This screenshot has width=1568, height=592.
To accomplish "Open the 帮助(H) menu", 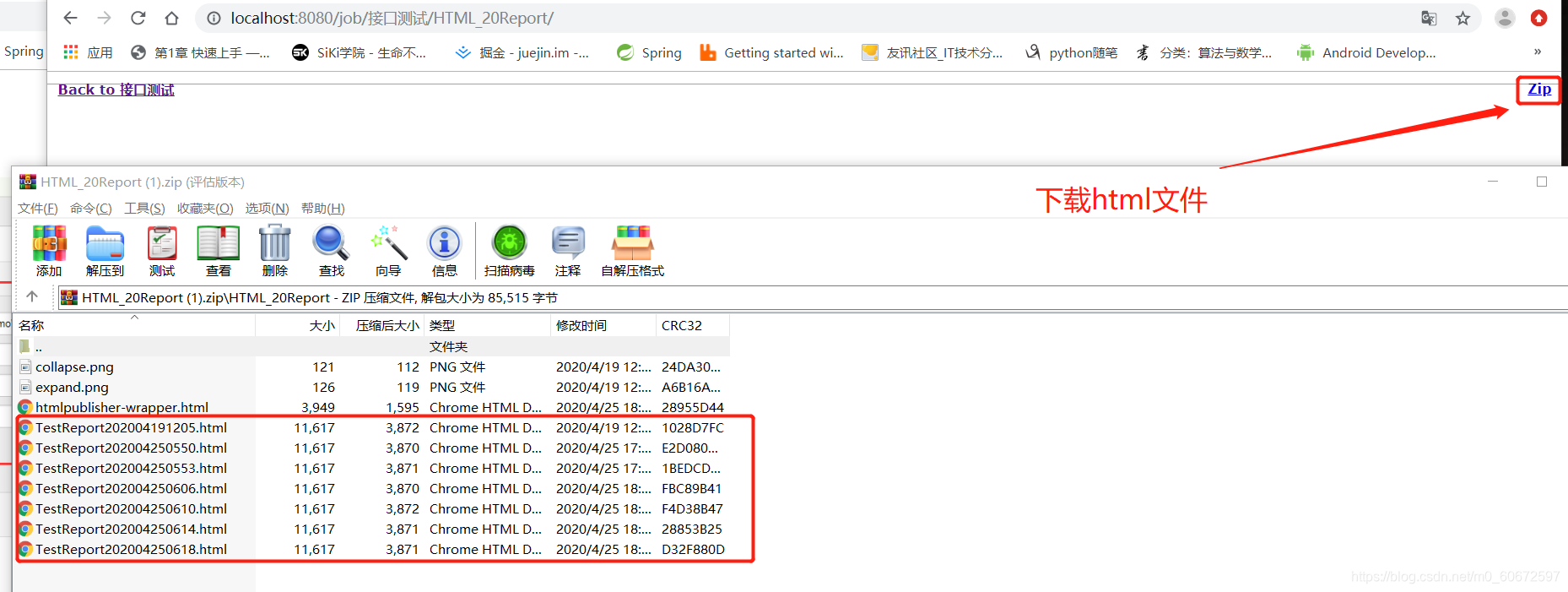I will [x=322, y=208].
